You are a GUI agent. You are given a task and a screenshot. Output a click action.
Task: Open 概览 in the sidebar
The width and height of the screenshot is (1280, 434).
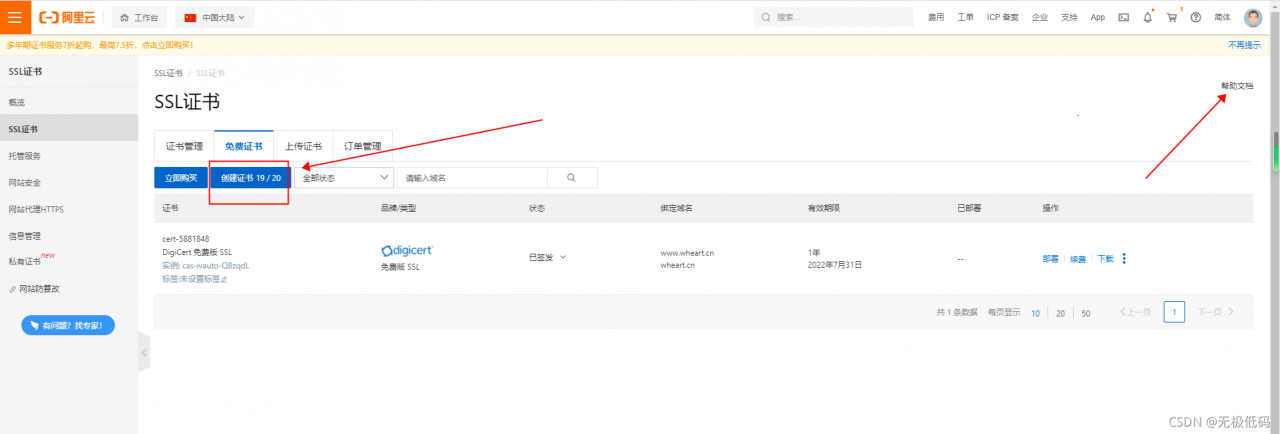point(69,102)
